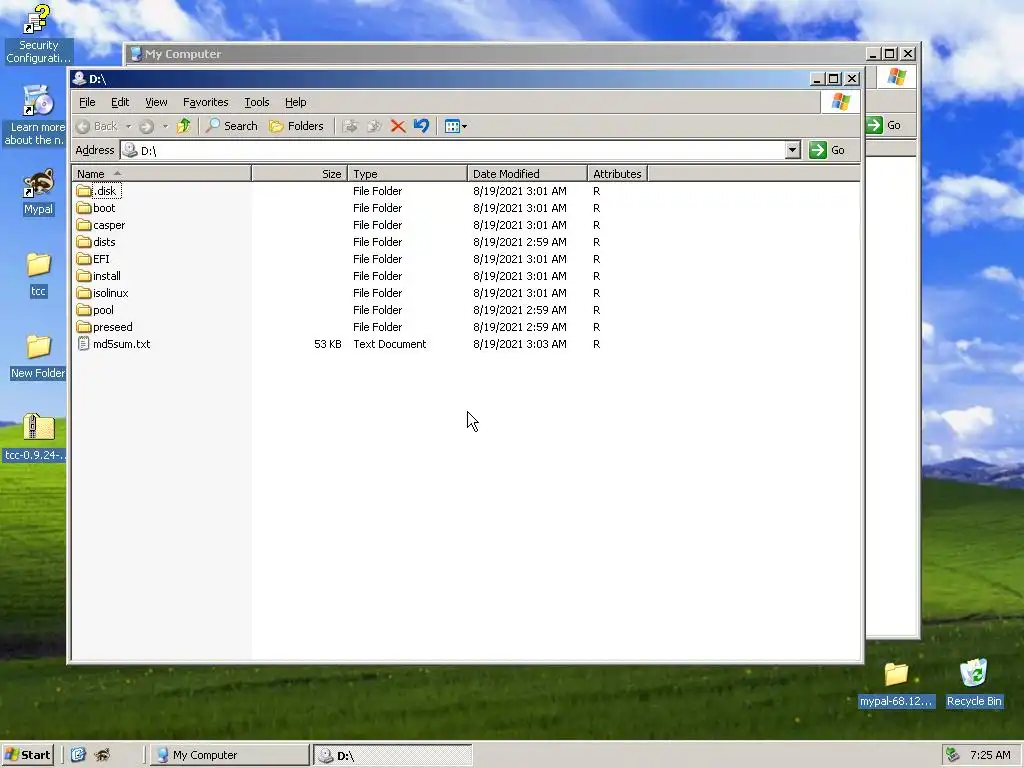Switch to My Computer taskbar button
The width and height of the screenshot is (1024, 768).
(x=229, y=755)
